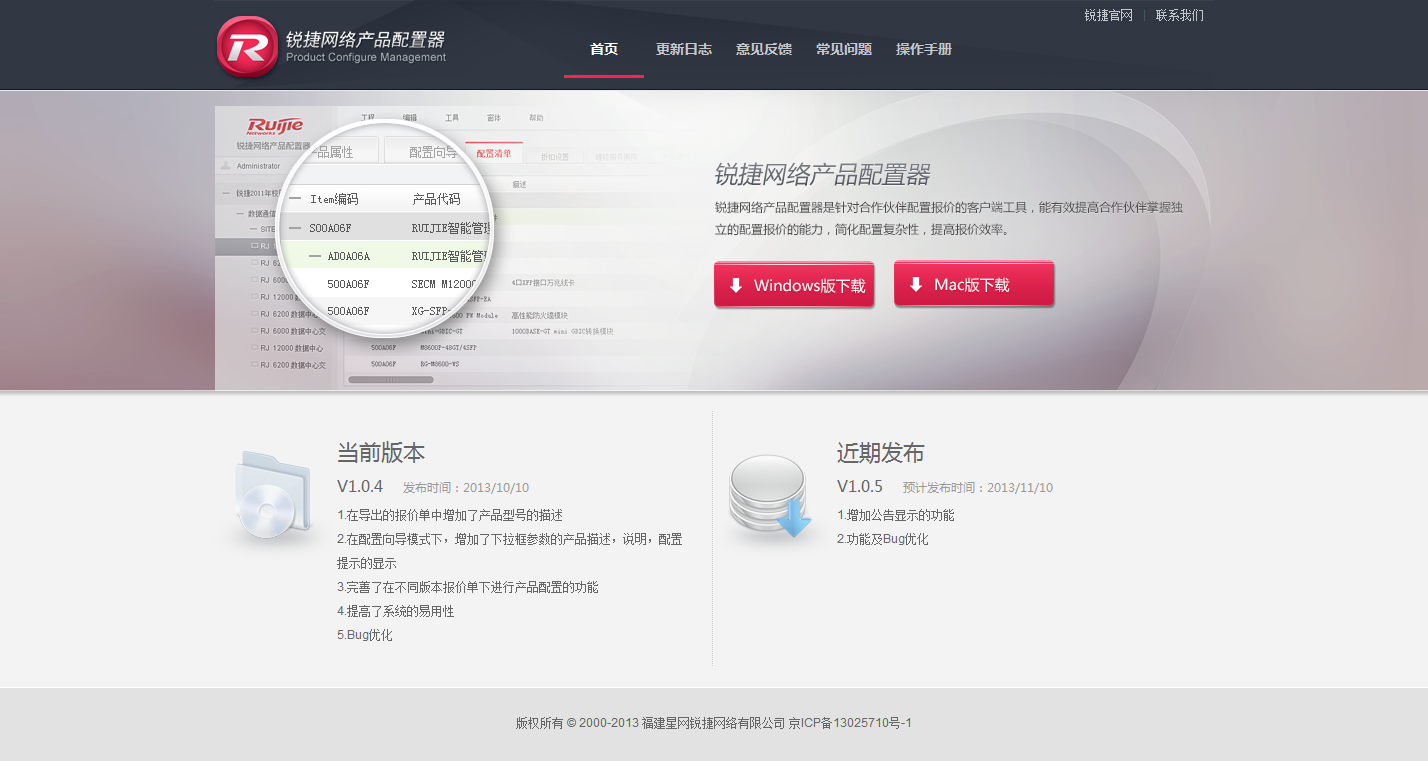The image size is (1428, 761).
Task: Click the banner heading 锐捷网络产品配置器
Action: click(x=822, y=176)
